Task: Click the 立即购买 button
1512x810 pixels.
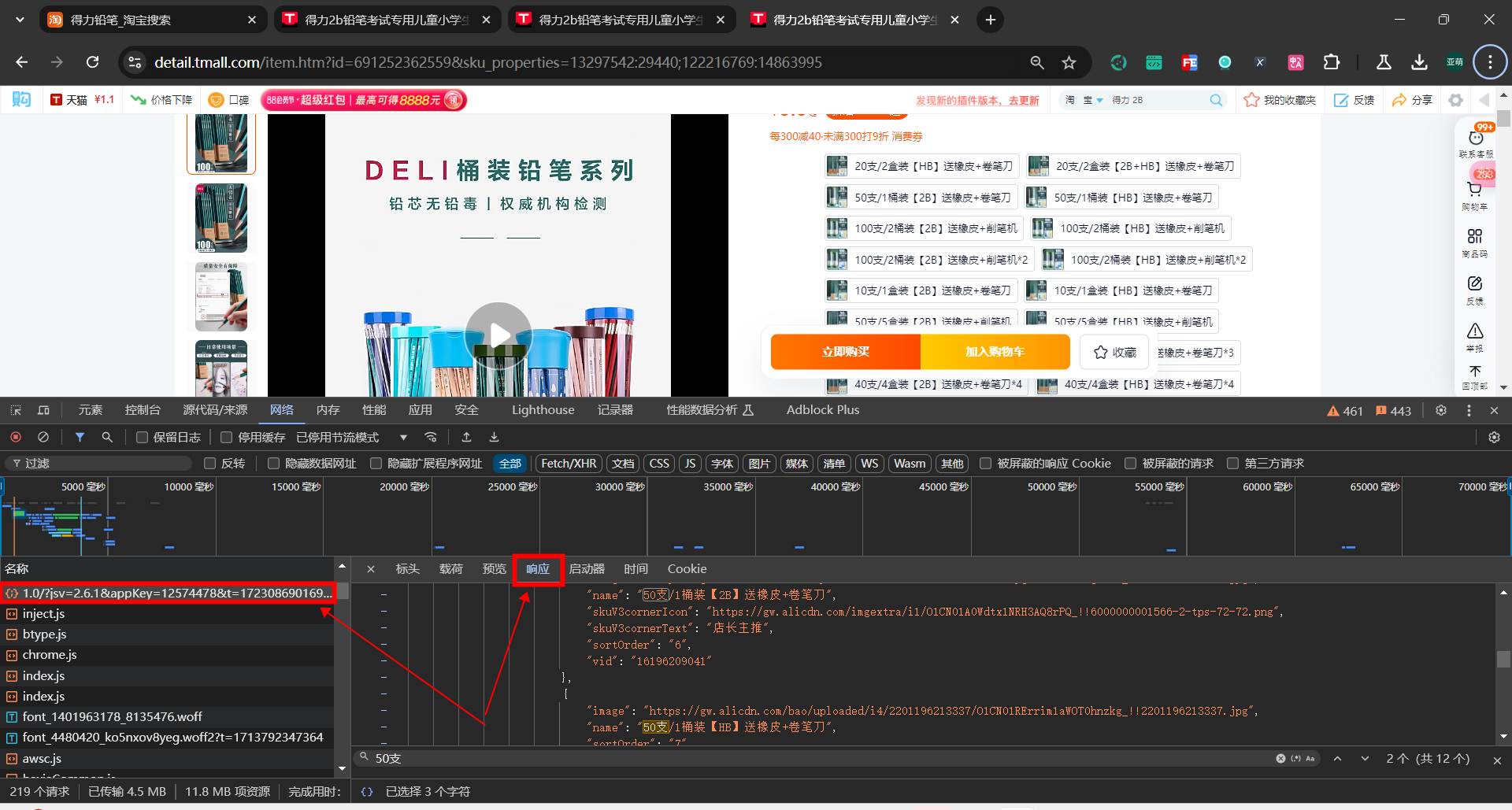Action: point(846,352)
